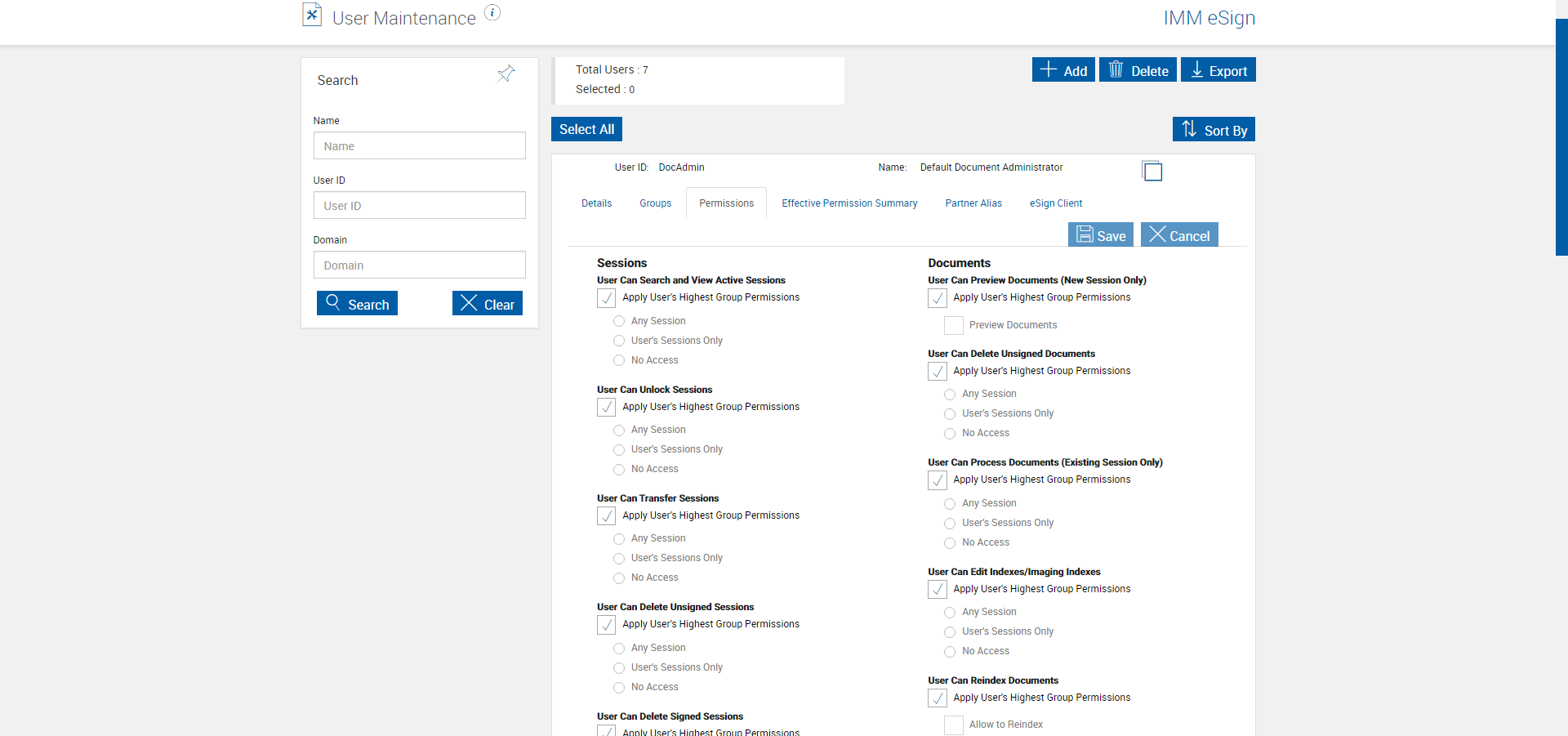Click the Delete trash button
The image size is (1568, 736).
tap(1138, 70)
